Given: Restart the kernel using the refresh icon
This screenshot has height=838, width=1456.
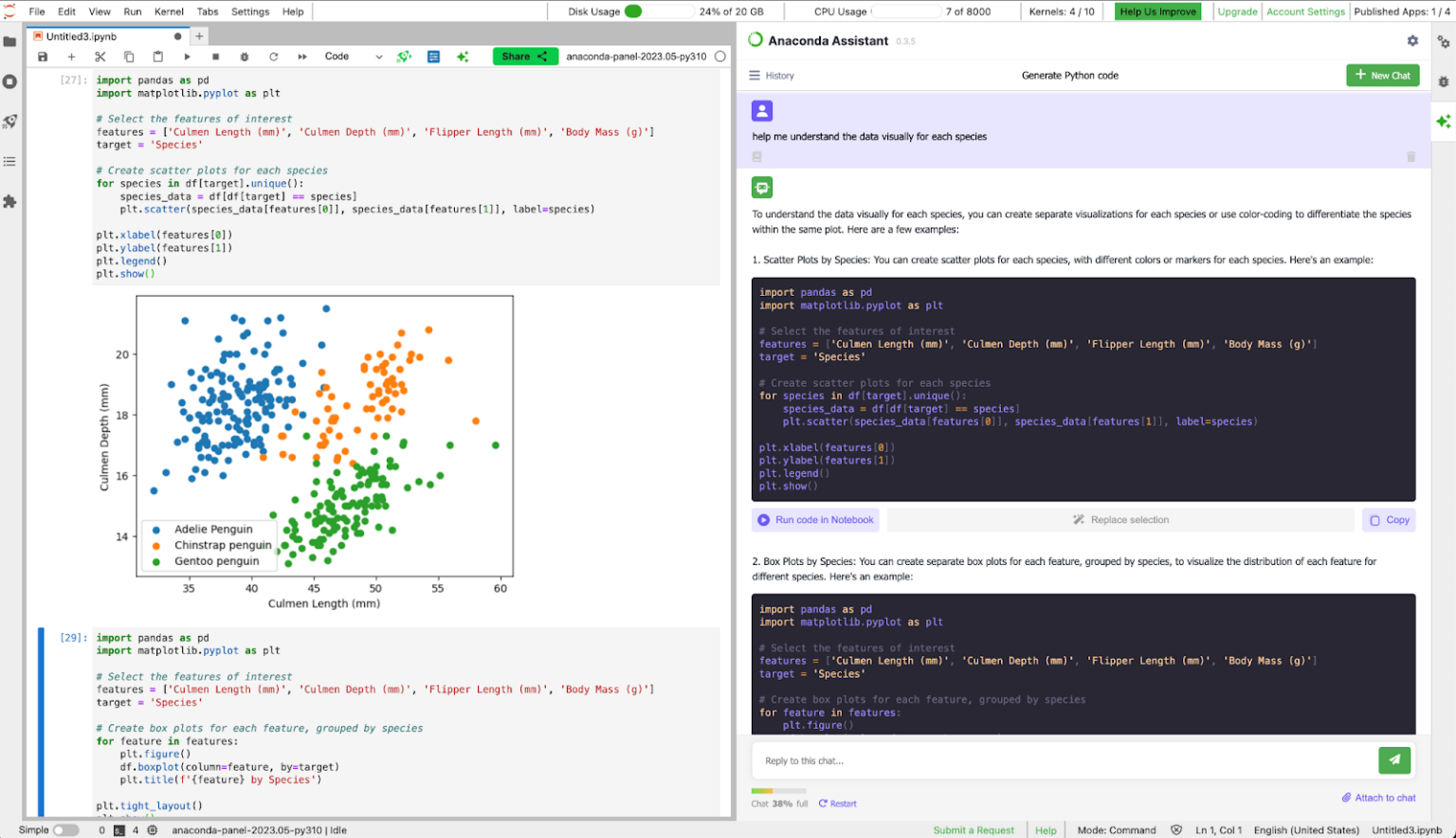Looking at the screenshot, I should point(273,56).
